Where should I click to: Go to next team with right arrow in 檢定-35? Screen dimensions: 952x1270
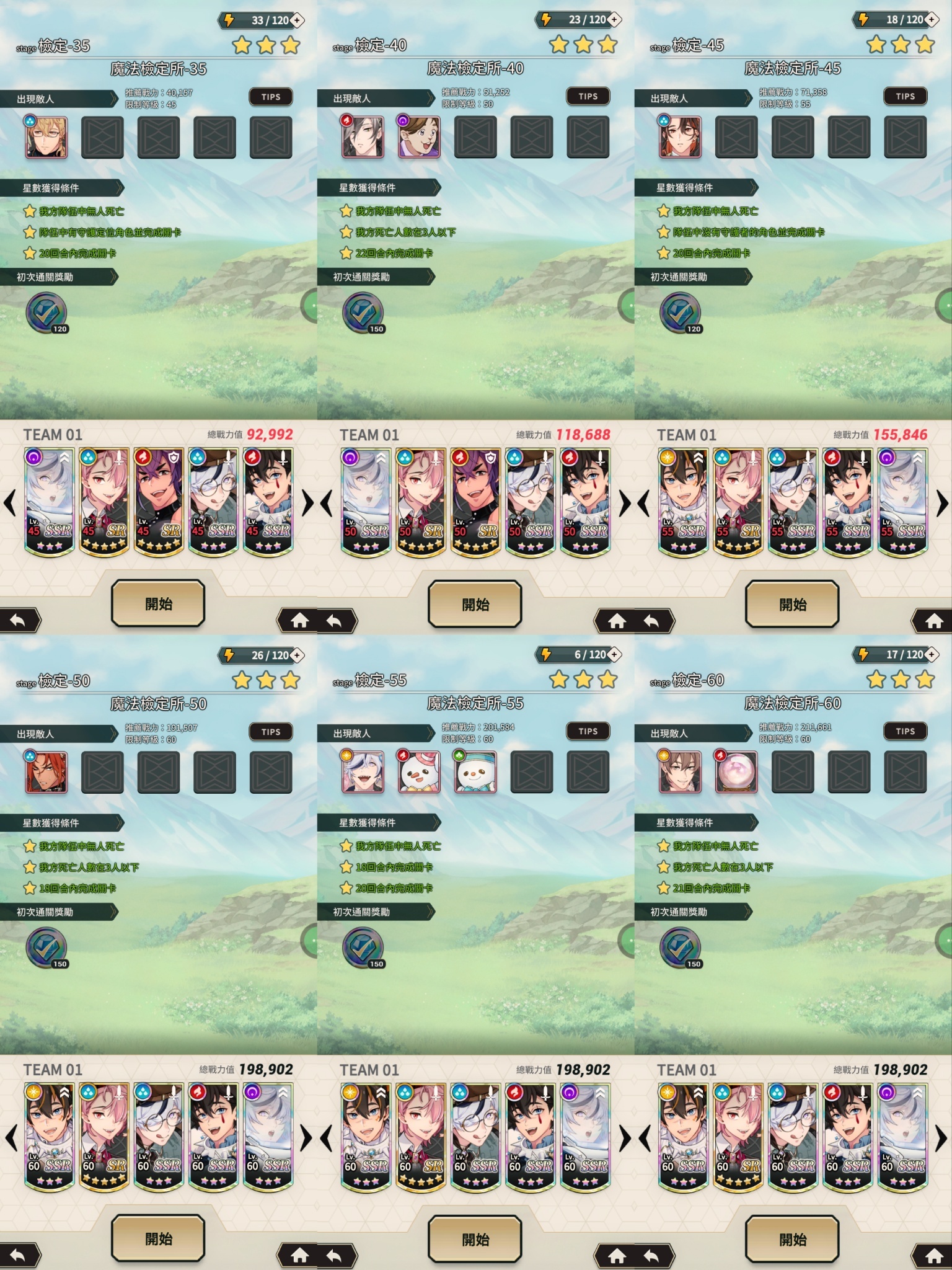click(x=307, y=503)
